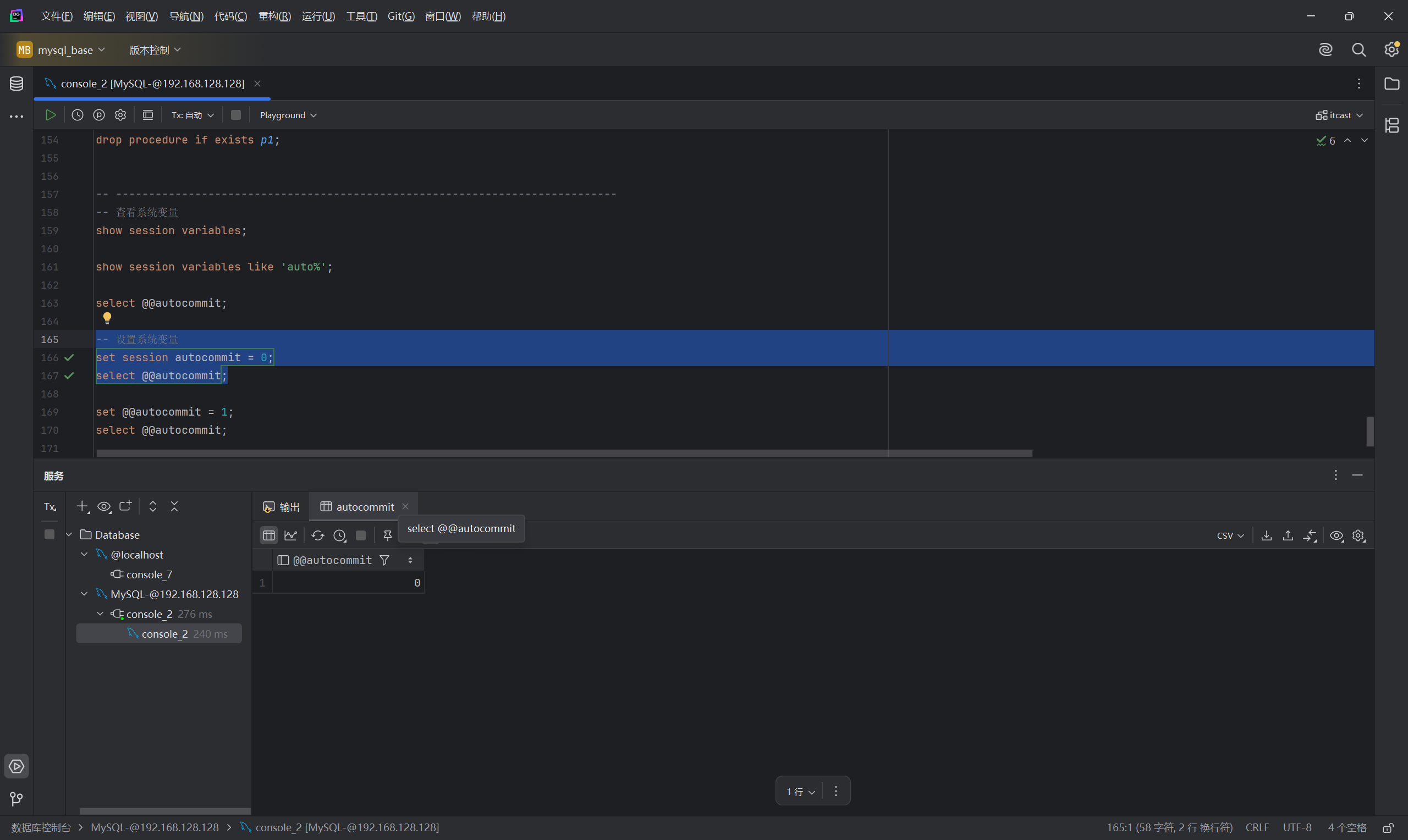The height and width of the screenshot is (840, 1408).
Task: Open the Git(G) menu
Action: [x=401, y=16]
